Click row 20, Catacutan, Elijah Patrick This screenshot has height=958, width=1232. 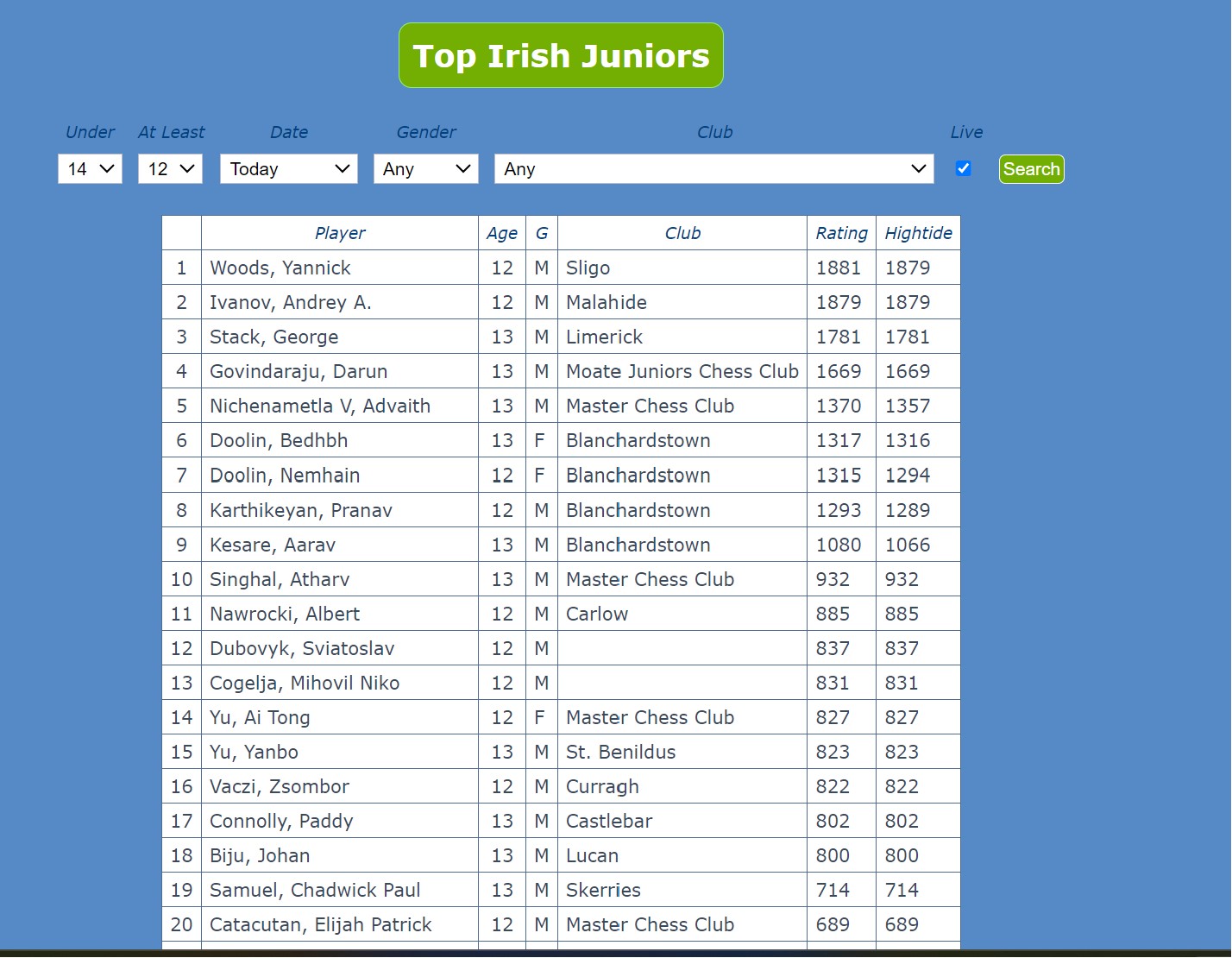click(321, 924)
